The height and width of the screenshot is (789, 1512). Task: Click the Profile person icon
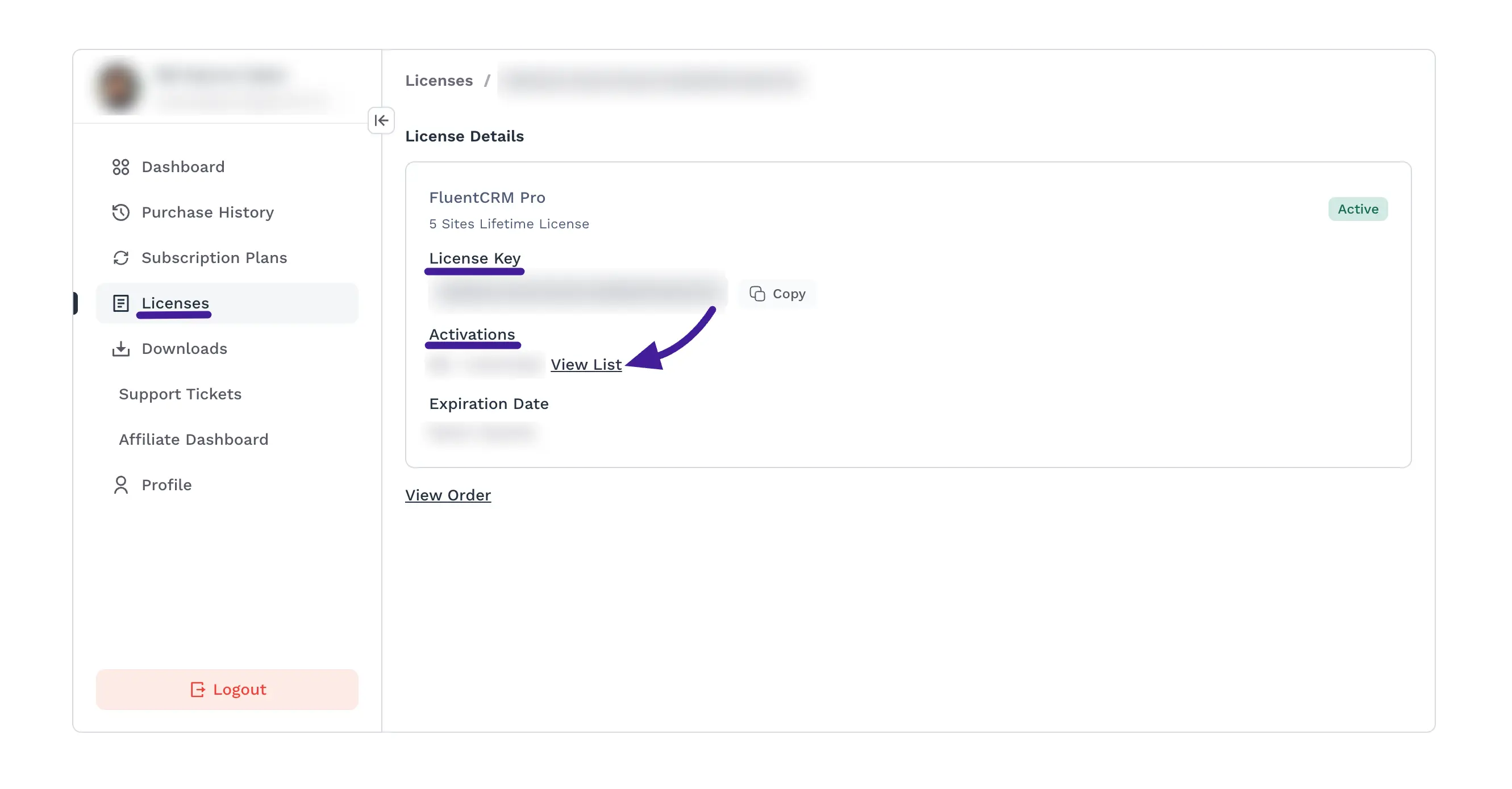pos(120,485)
